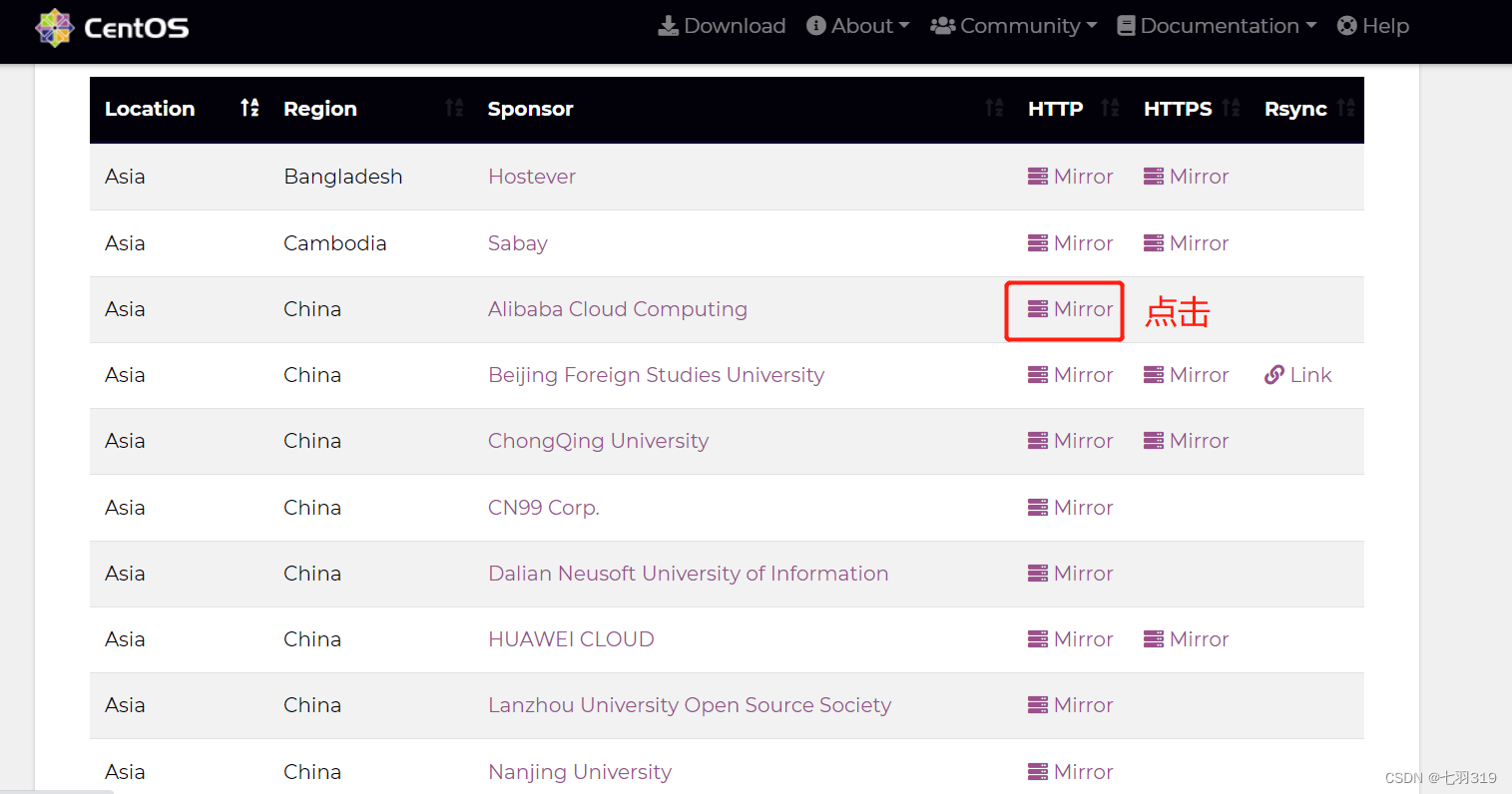Viewport: 1512px width, 794px height.
Task: Sort table by HTTPS column
Action: point(1190,109)
